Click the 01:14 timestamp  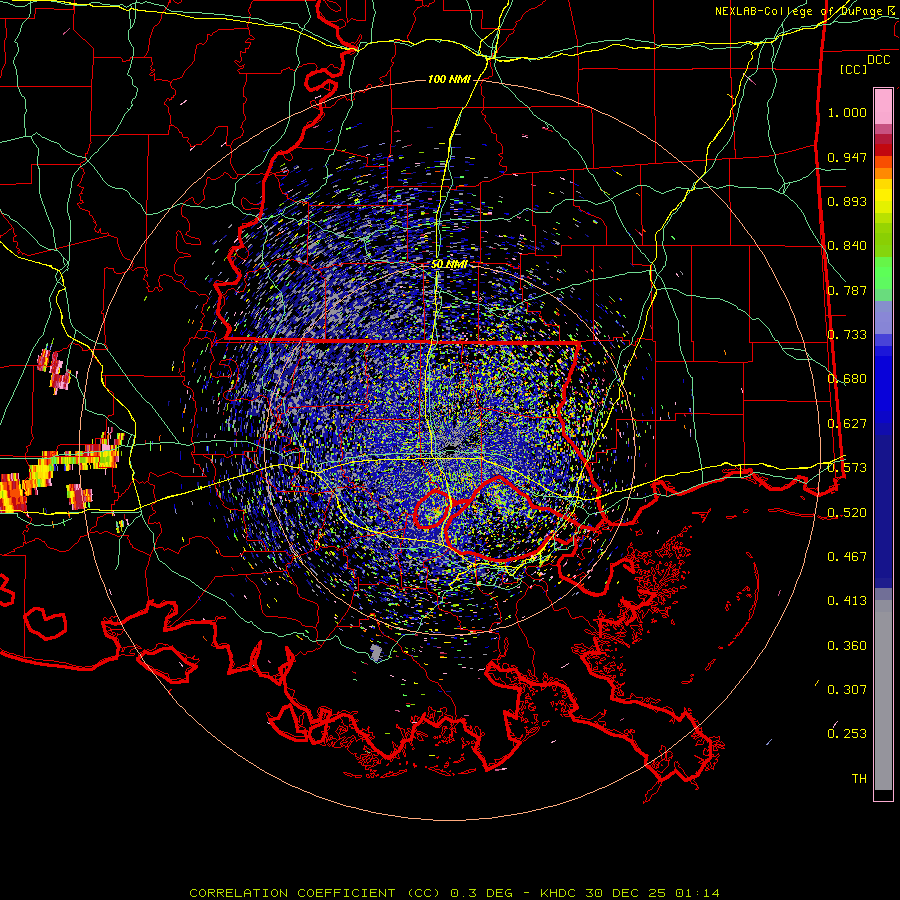697,893
